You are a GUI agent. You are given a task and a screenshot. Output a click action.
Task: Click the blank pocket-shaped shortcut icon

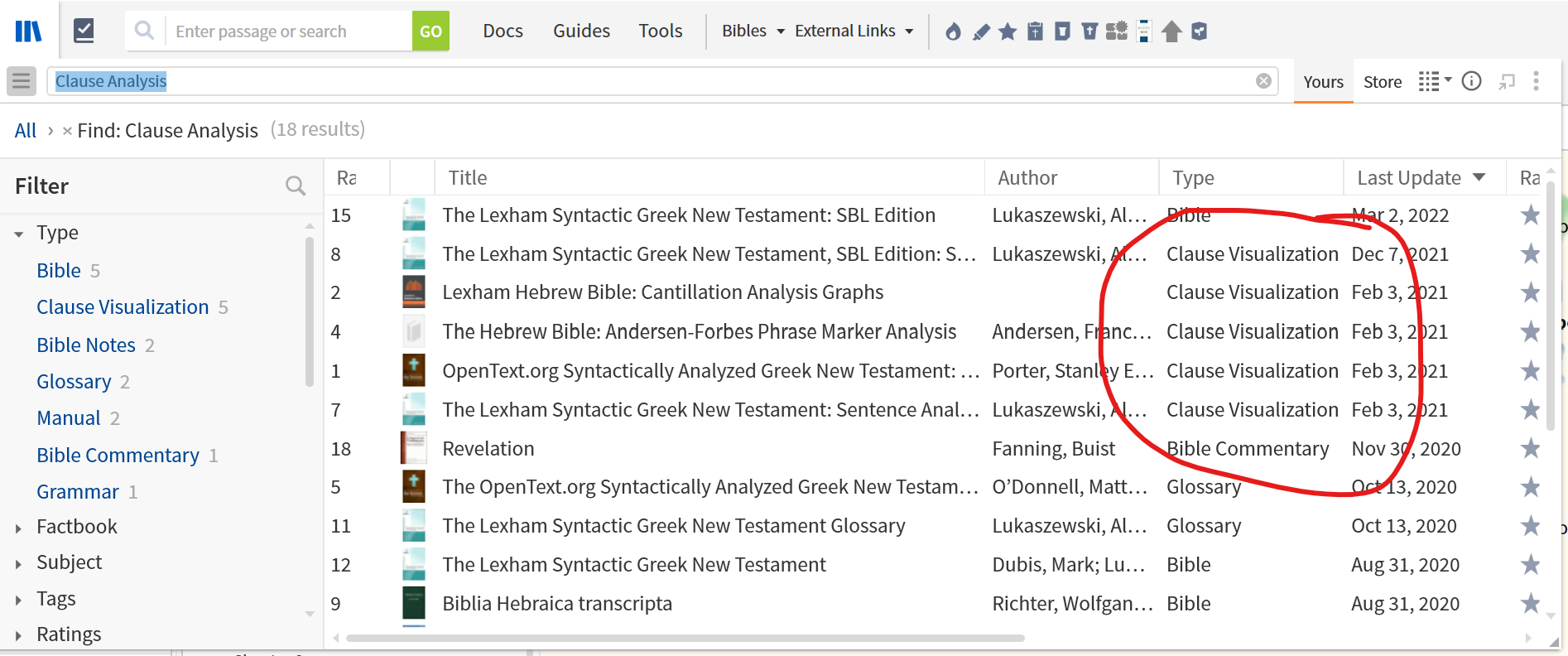pos(1062,31)
